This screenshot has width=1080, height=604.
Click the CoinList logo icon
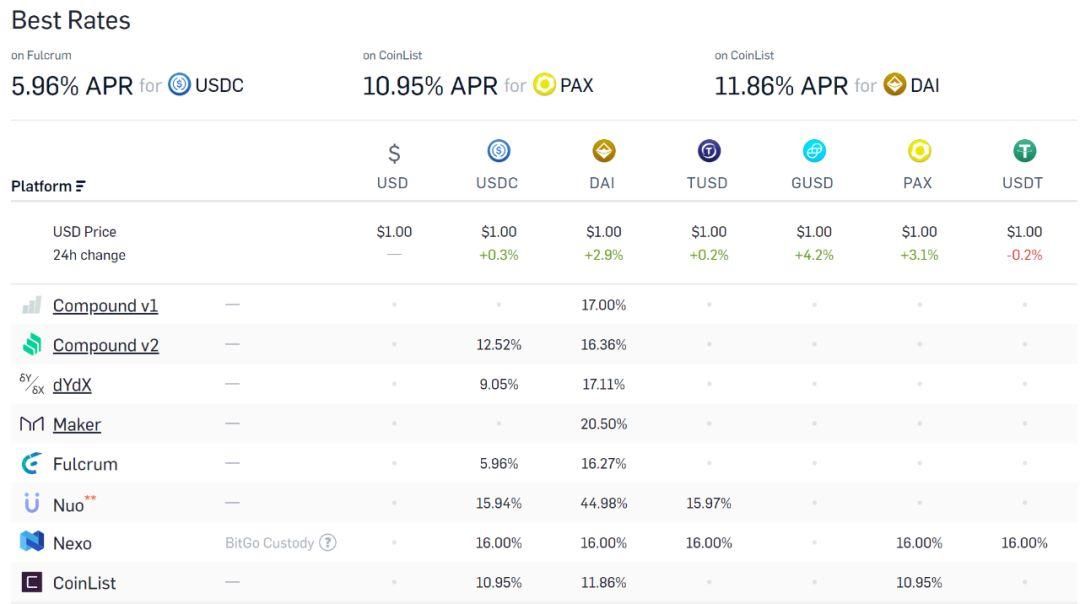[x=32, y=582]
